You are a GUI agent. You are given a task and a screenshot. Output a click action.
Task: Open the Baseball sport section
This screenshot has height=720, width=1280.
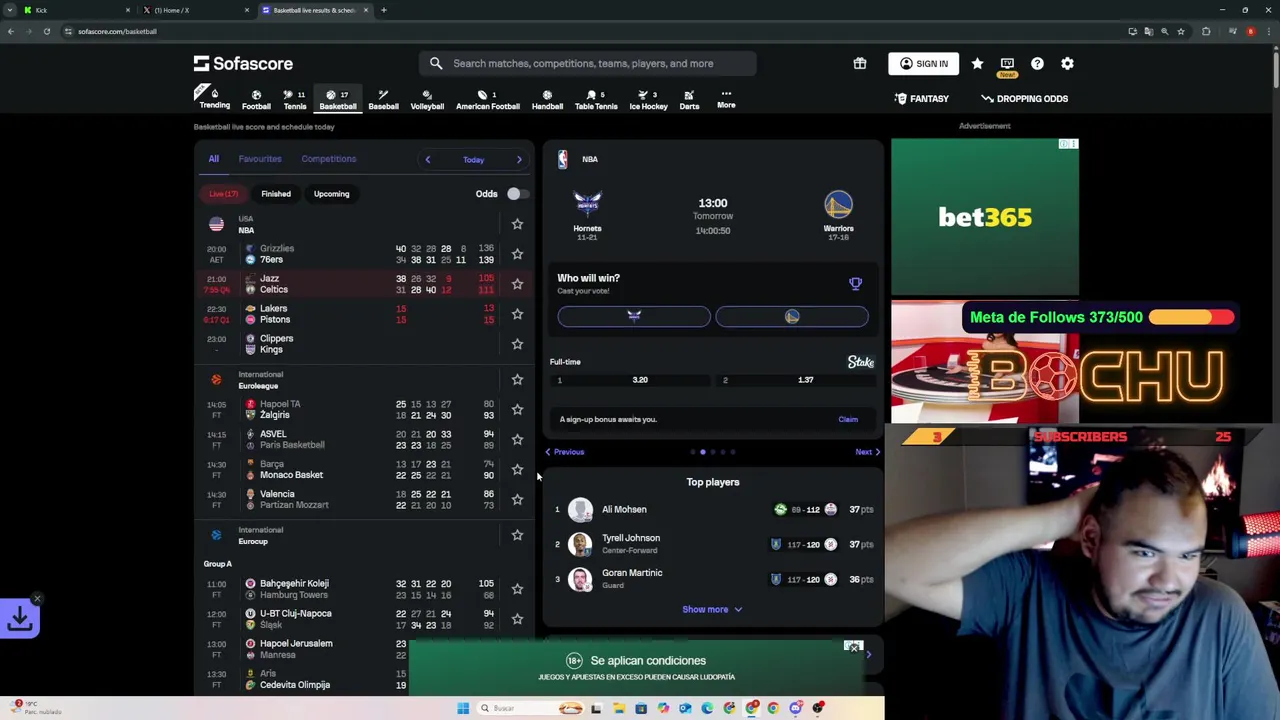point(383,99)
